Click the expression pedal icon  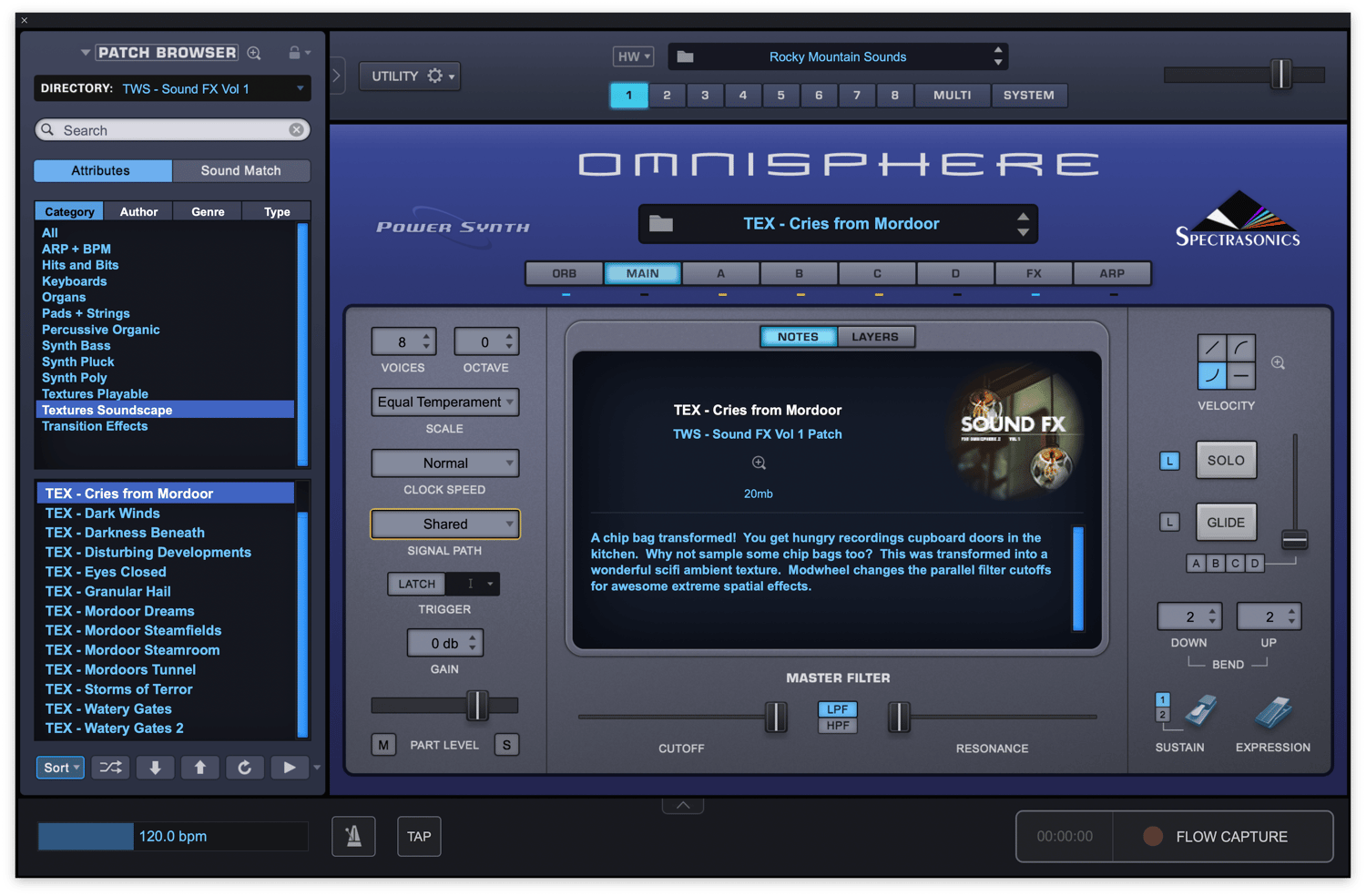click(1273, 712)
